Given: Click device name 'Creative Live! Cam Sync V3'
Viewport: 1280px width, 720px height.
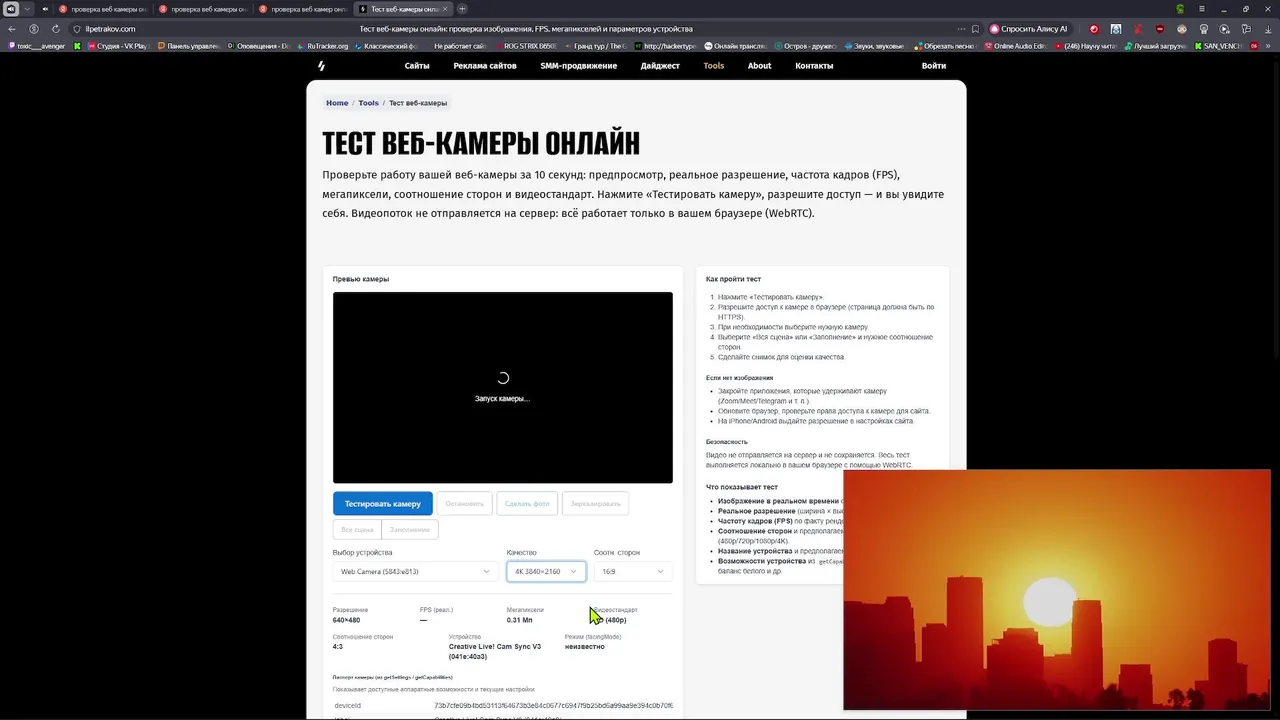Looking at the screenshot, I should coord(495,646).
